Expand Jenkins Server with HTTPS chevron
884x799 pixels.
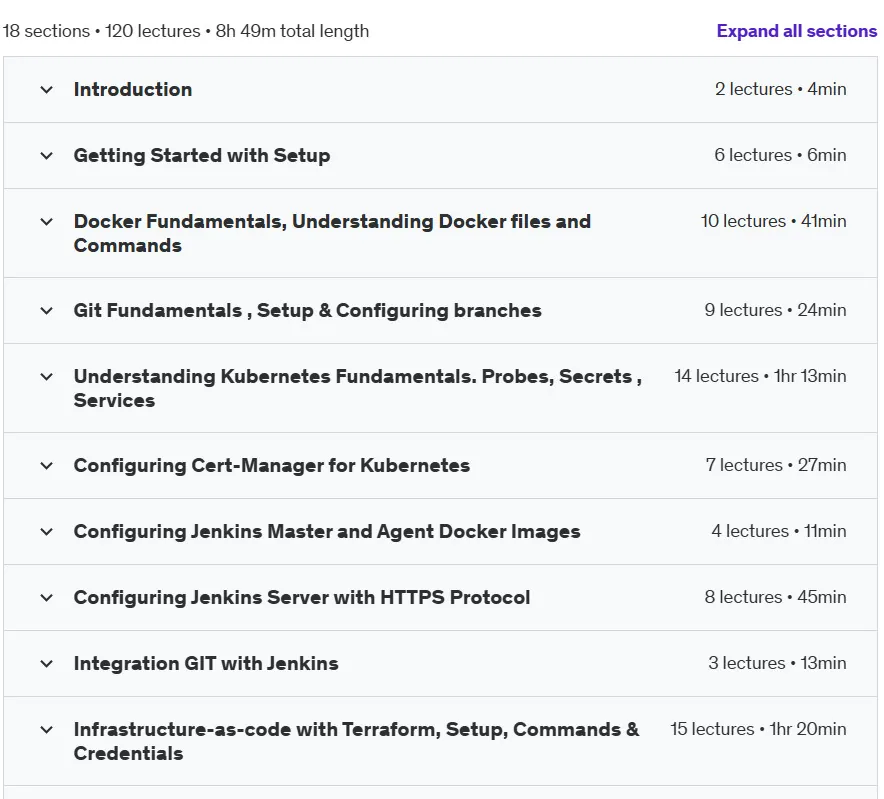click(x=47, y=598)
